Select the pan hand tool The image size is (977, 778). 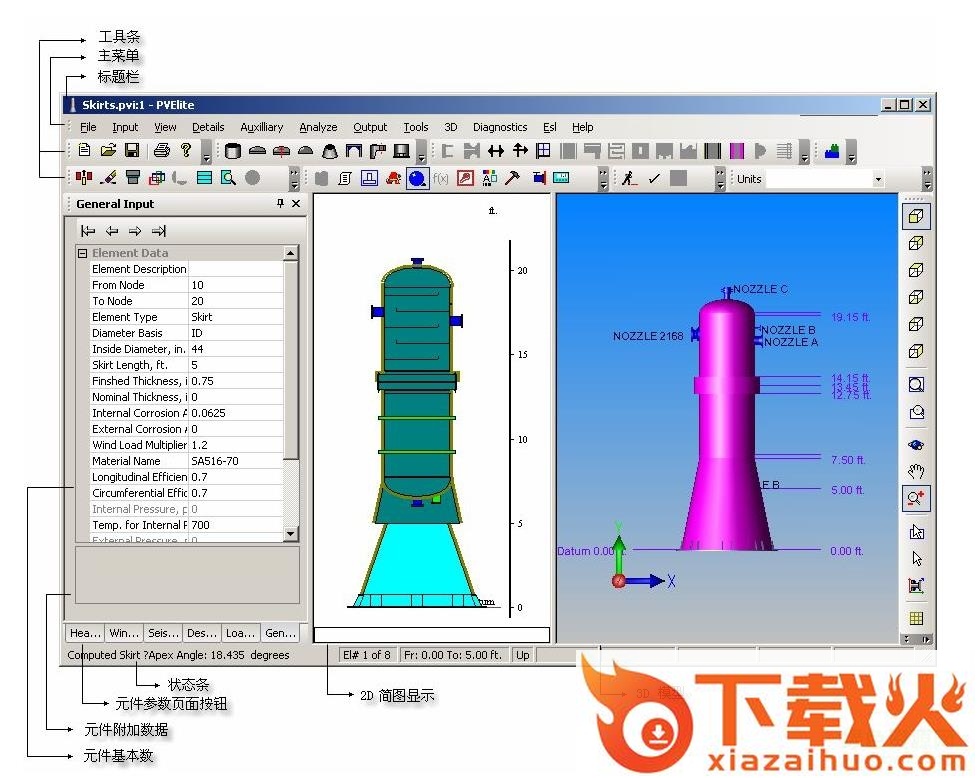[916, 471]
